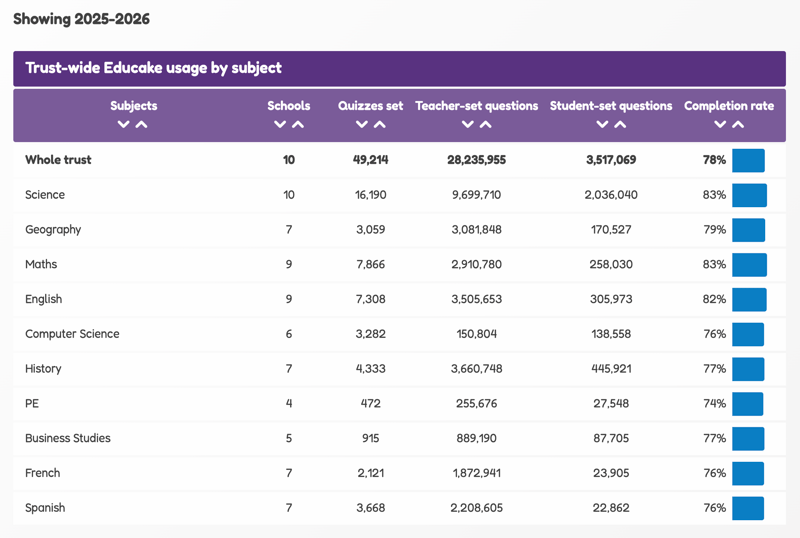Click the Science completion rate bar
Viewport: 800px width, 538px height.
point(749,195)
